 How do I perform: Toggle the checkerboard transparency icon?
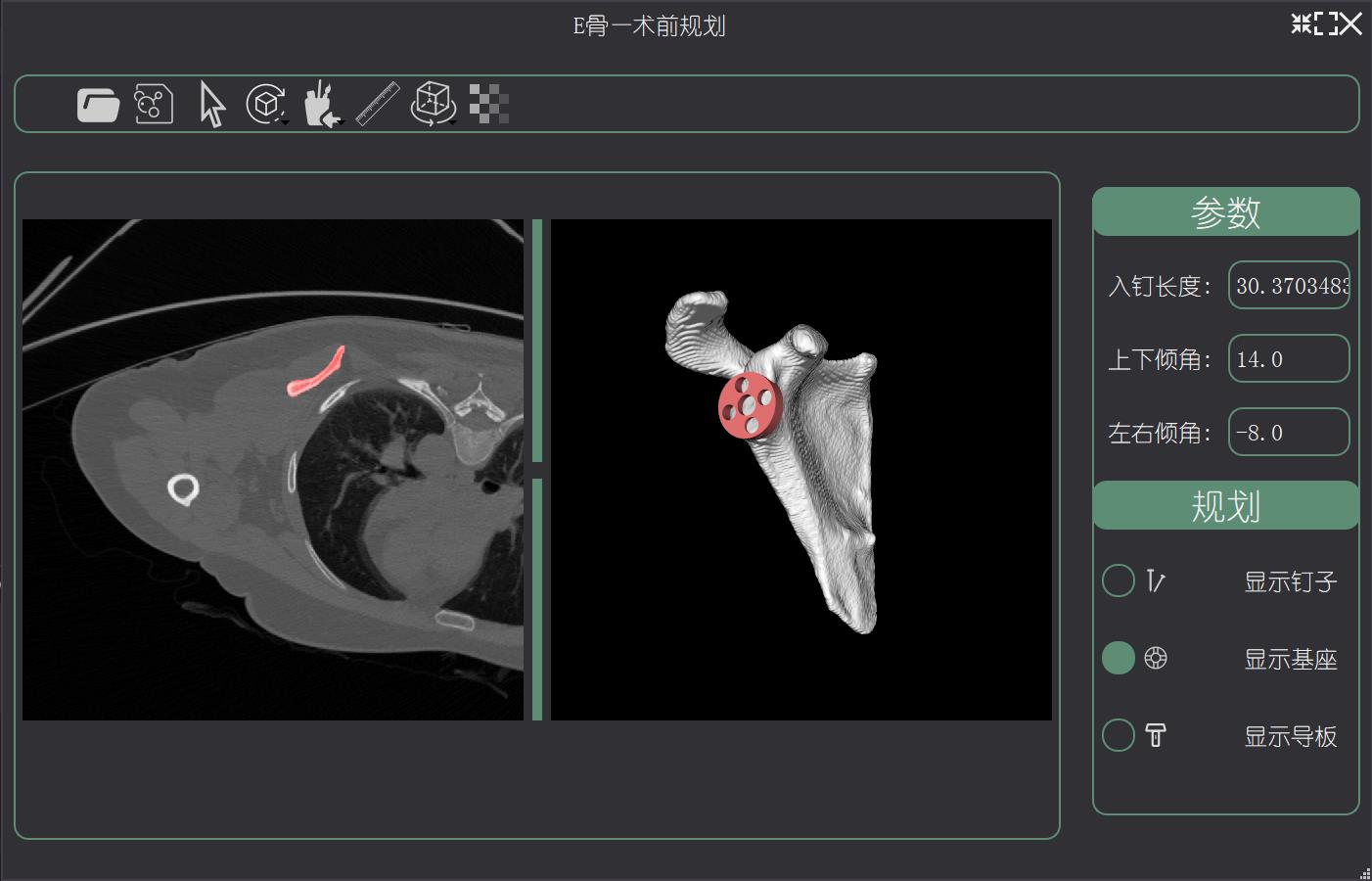pos(489,104)
